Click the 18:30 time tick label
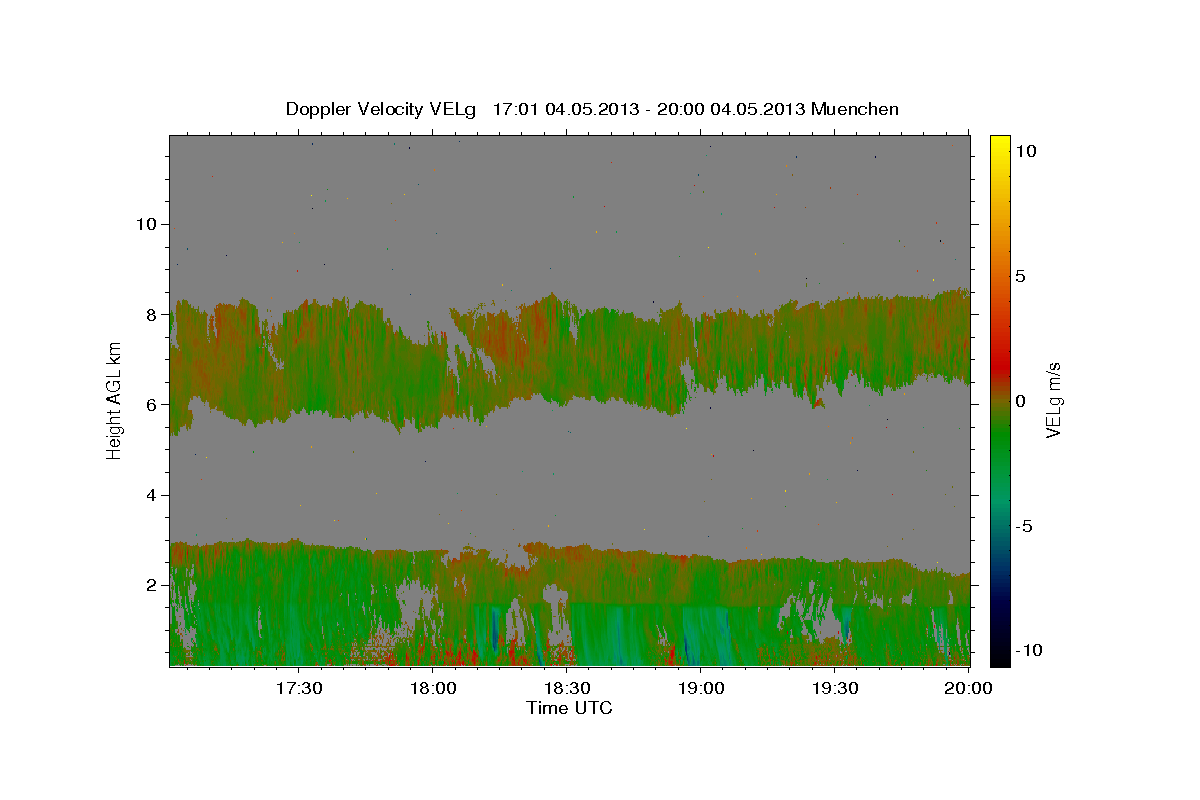Screen dimensions: 1200x800 pos(567,688)
